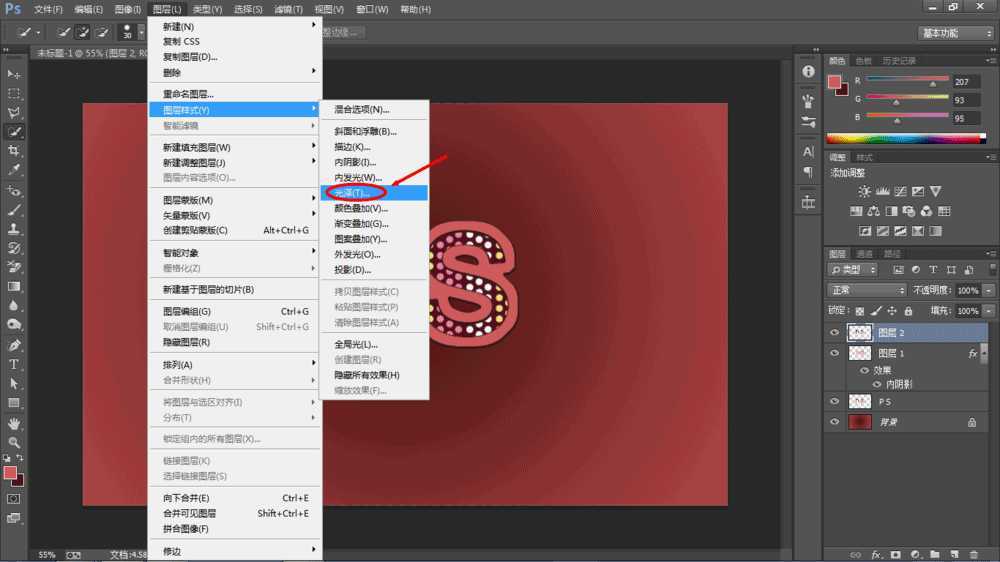
Task: Open the Info panel icon
Action: [808, 72]
